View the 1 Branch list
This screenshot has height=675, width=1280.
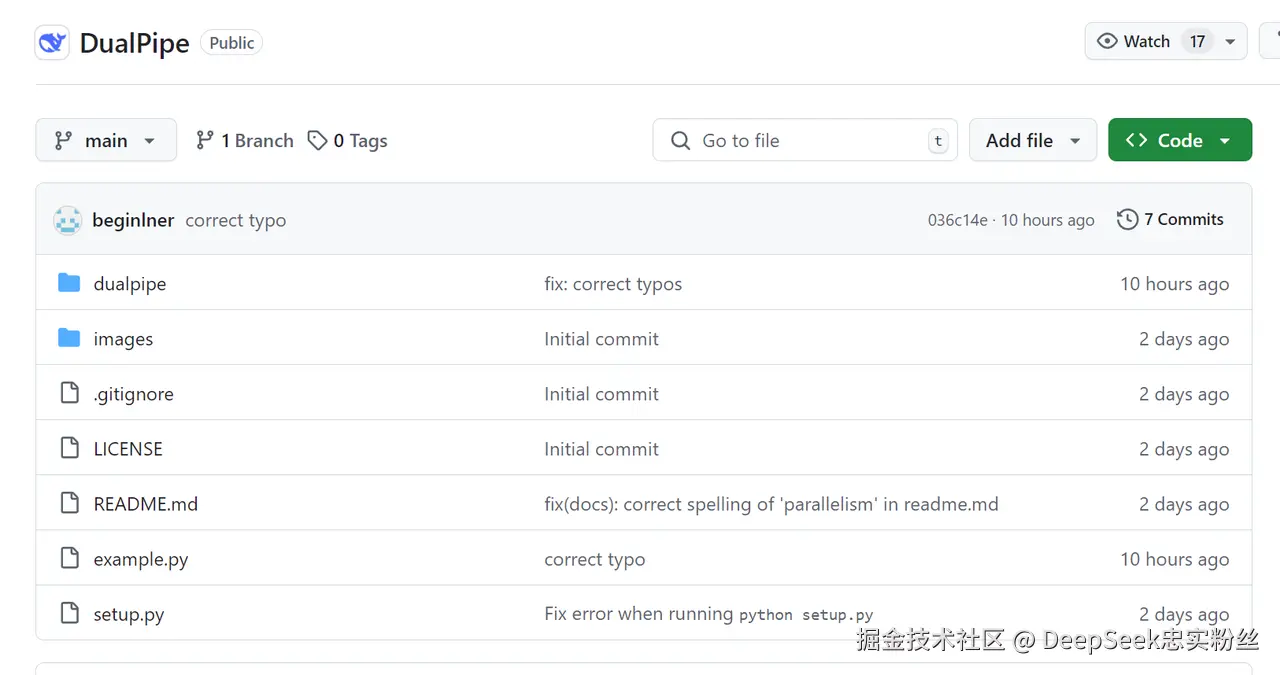click(x=245, y=140)
